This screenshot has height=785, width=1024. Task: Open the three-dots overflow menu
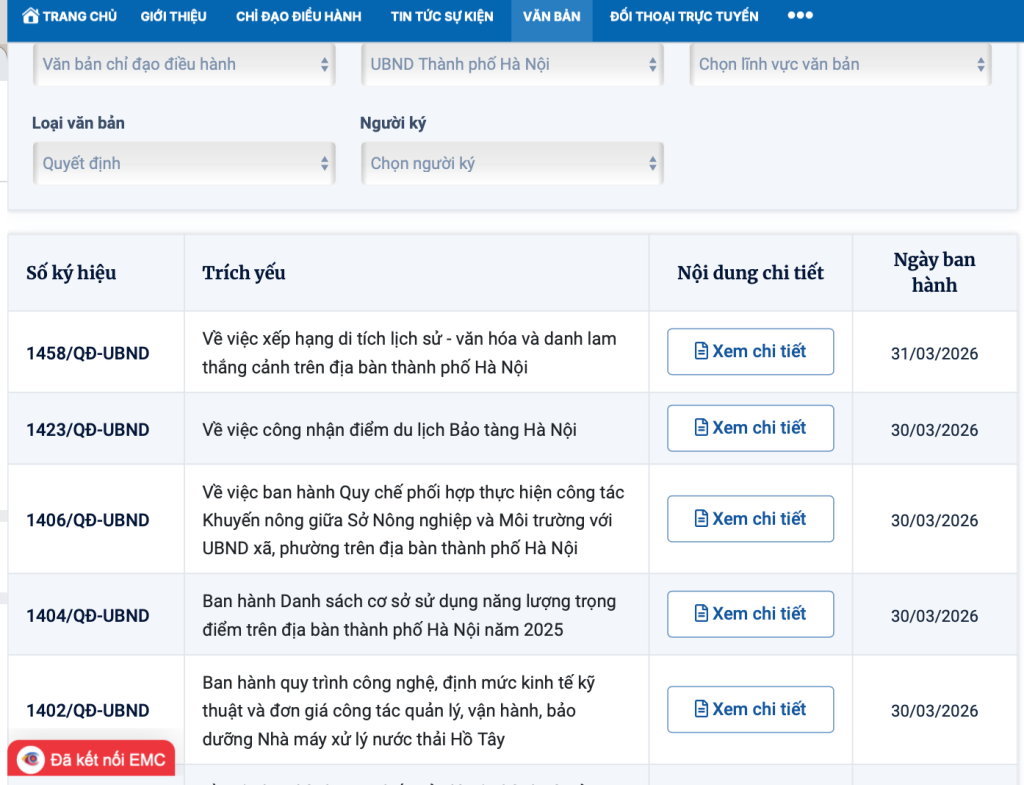pos(800,15)
